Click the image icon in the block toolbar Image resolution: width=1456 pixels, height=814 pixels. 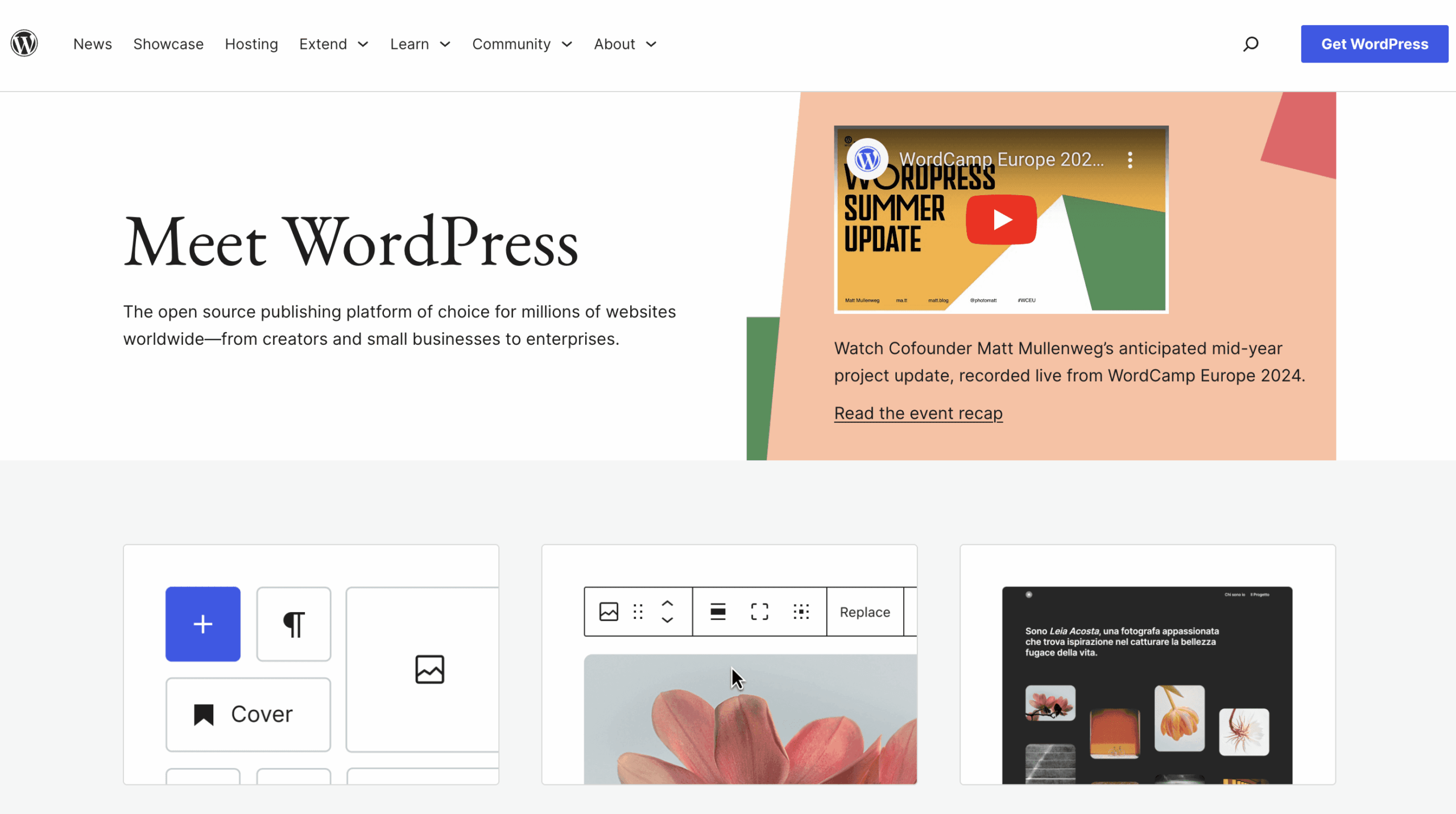click(x=609, y=611)
